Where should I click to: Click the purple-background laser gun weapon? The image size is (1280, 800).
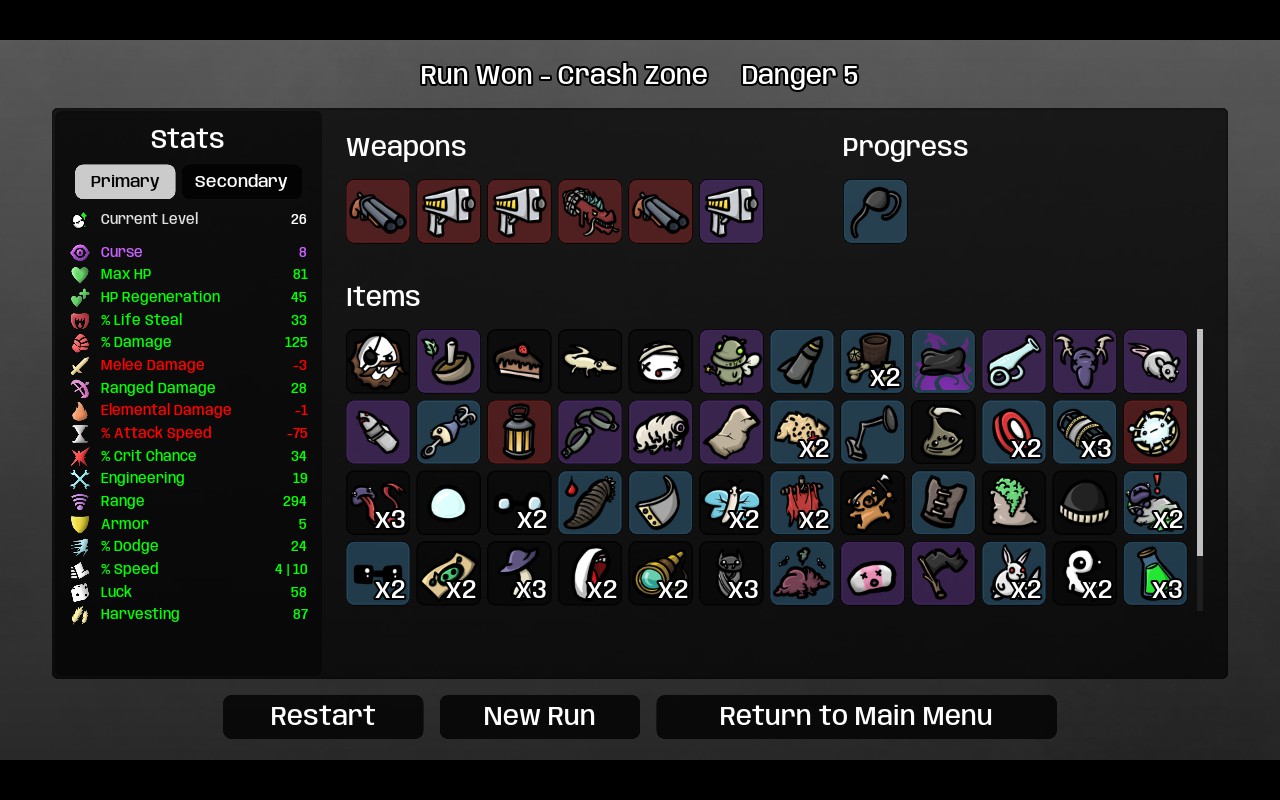click(x=731, y=211)
